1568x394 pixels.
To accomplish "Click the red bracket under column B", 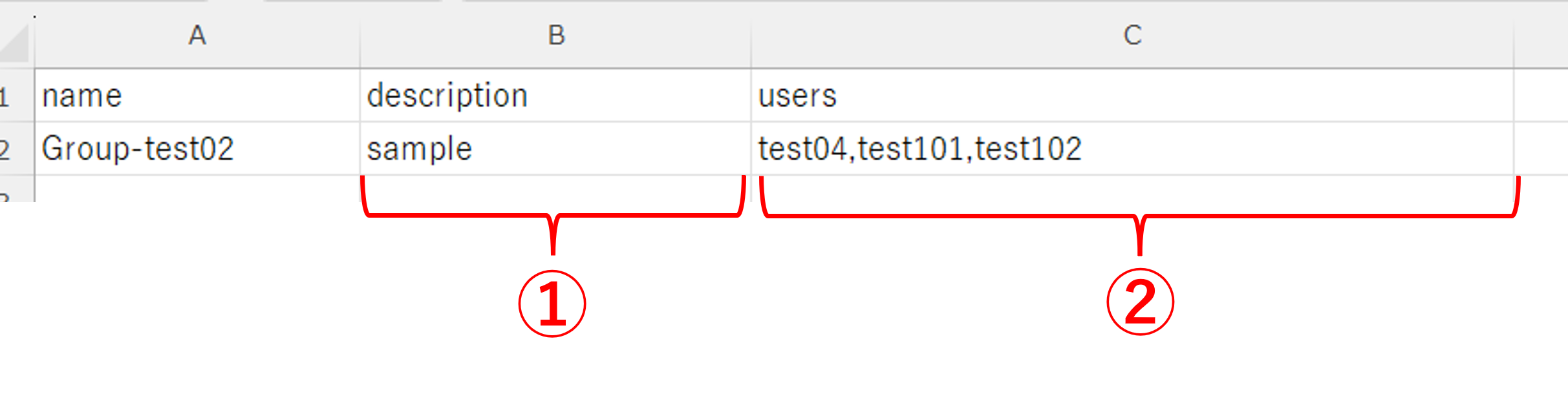I will pos(553,215).
